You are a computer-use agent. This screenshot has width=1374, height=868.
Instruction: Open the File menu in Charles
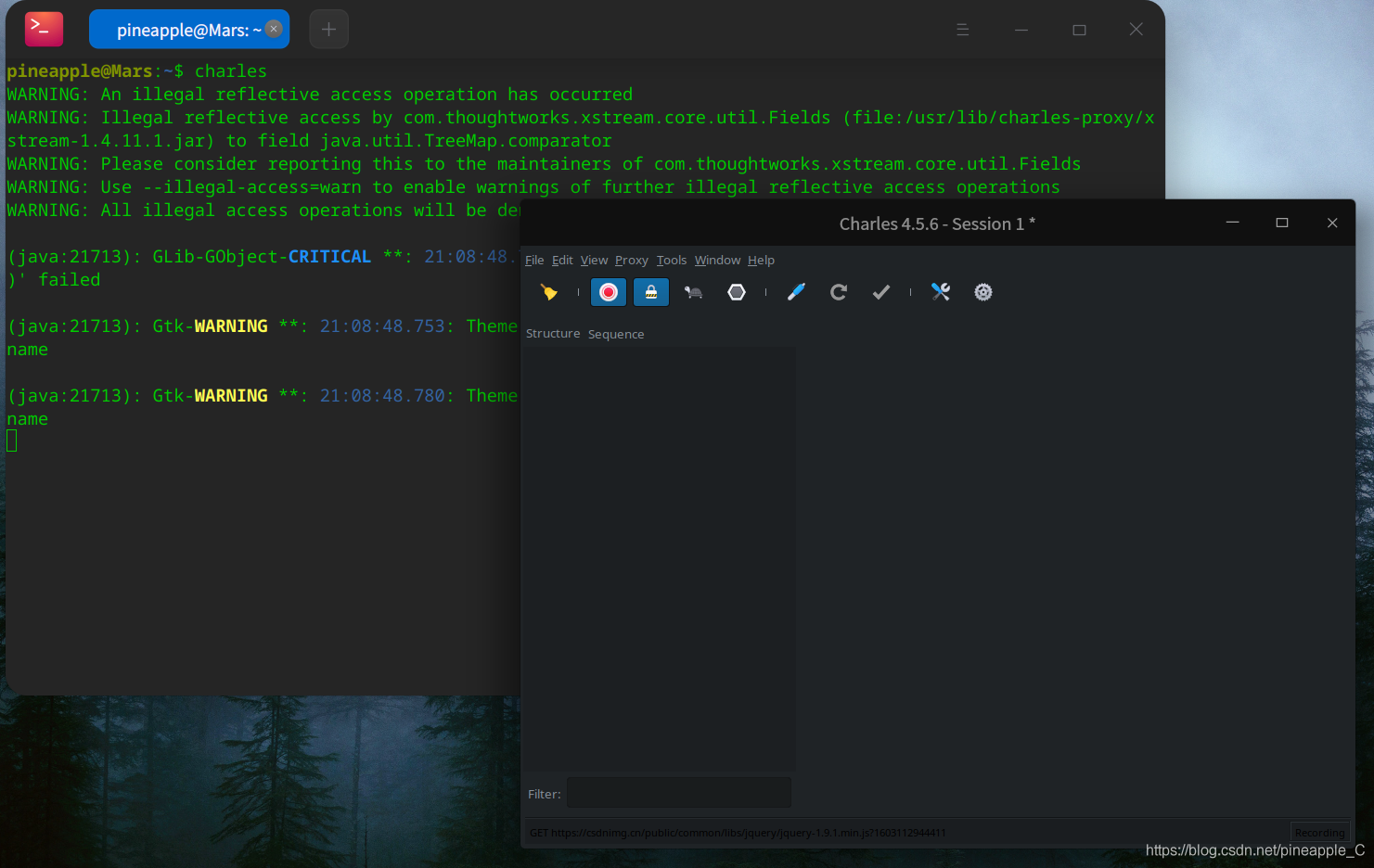click(534, 261)
